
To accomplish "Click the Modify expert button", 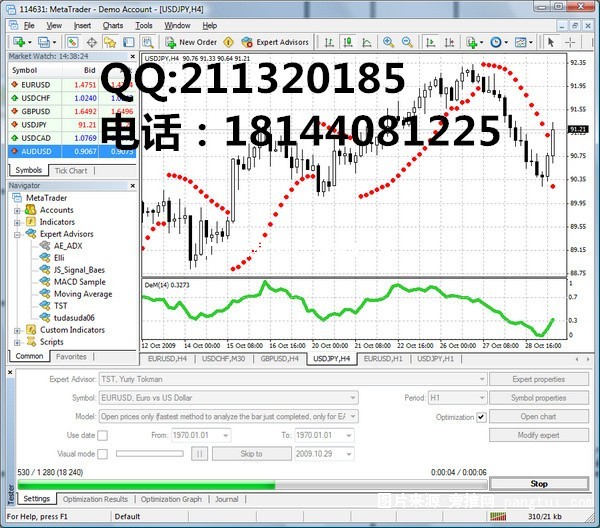I will [x=539, y=435].
